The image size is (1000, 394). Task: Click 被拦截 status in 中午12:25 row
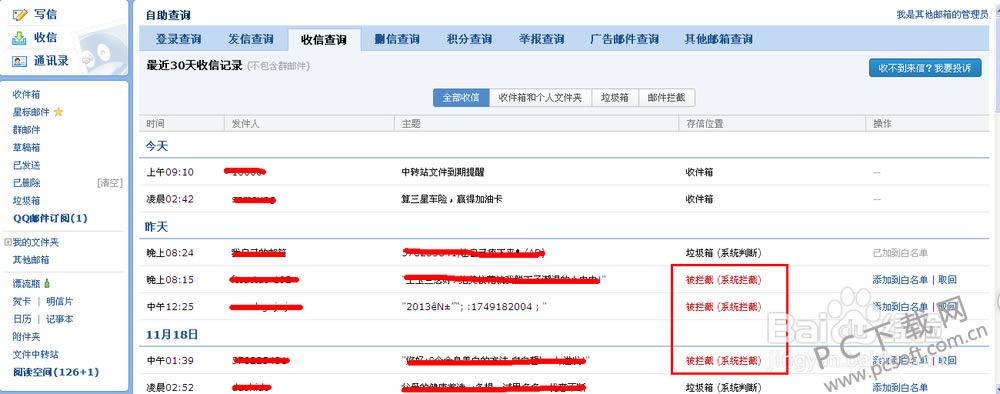(723, 307)
